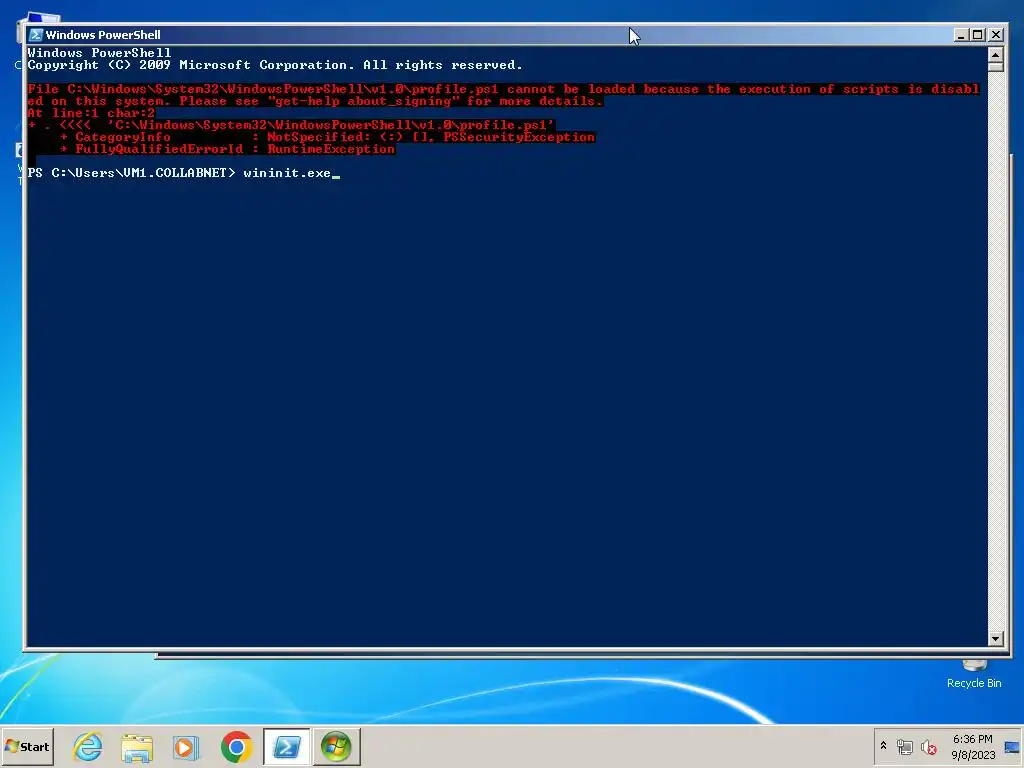Viewport: 1024px width, 768px height.
Task: Click the typed command wininit.exe
Action: pyautogui.click(x=287, y=172)
